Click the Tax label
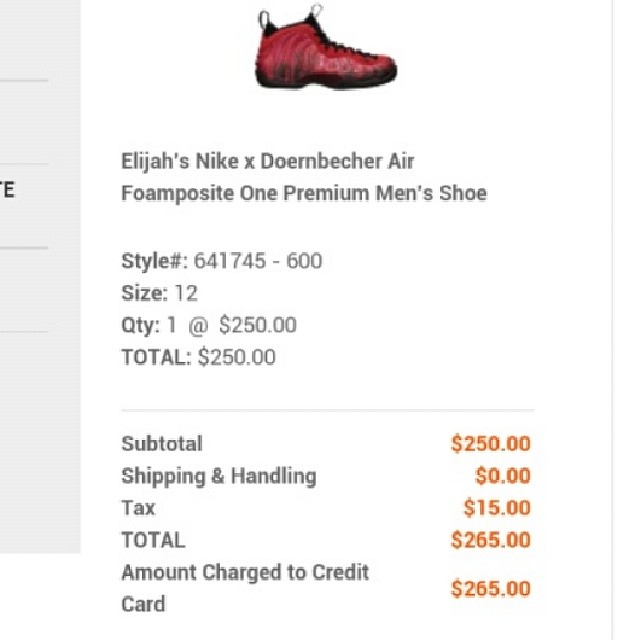Image resolution: width=640 pixels, height=640 pixels. pyautogui.click(x=138, y=508)
